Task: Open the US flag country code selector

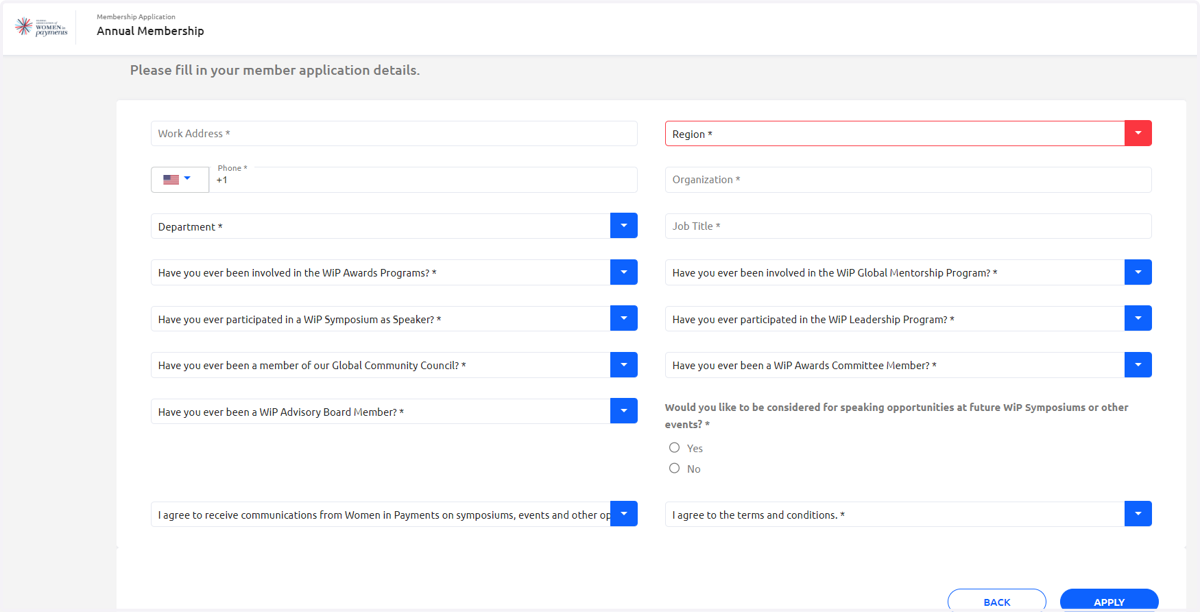Action: pos(180,180)
